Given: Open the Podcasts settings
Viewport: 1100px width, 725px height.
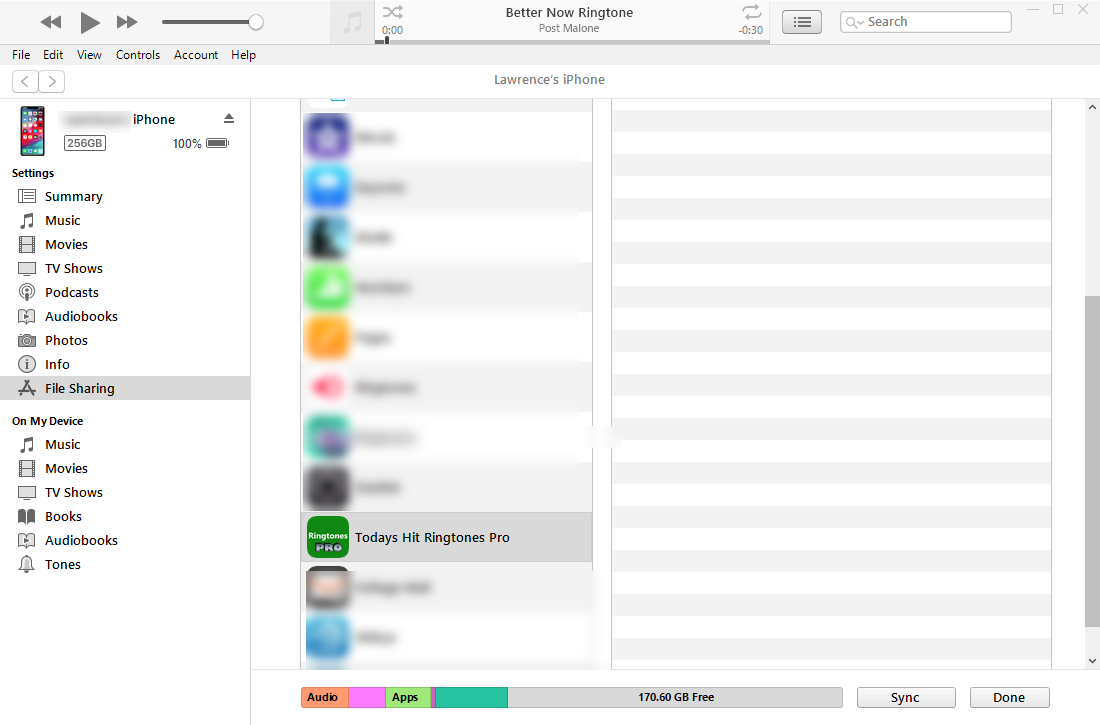Looking at the screenshot, I should click(125, 292).
